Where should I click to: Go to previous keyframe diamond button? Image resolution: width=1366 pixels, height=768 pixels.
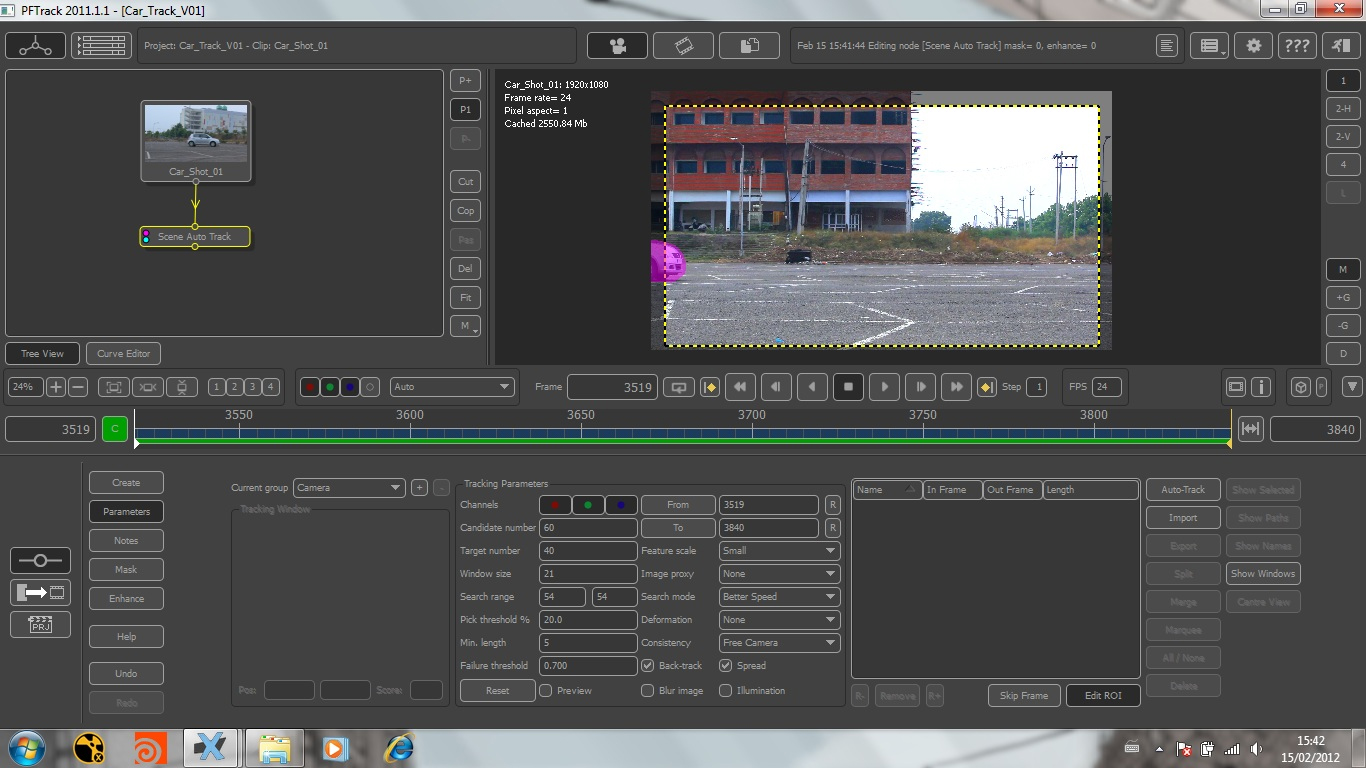(710, 387)
